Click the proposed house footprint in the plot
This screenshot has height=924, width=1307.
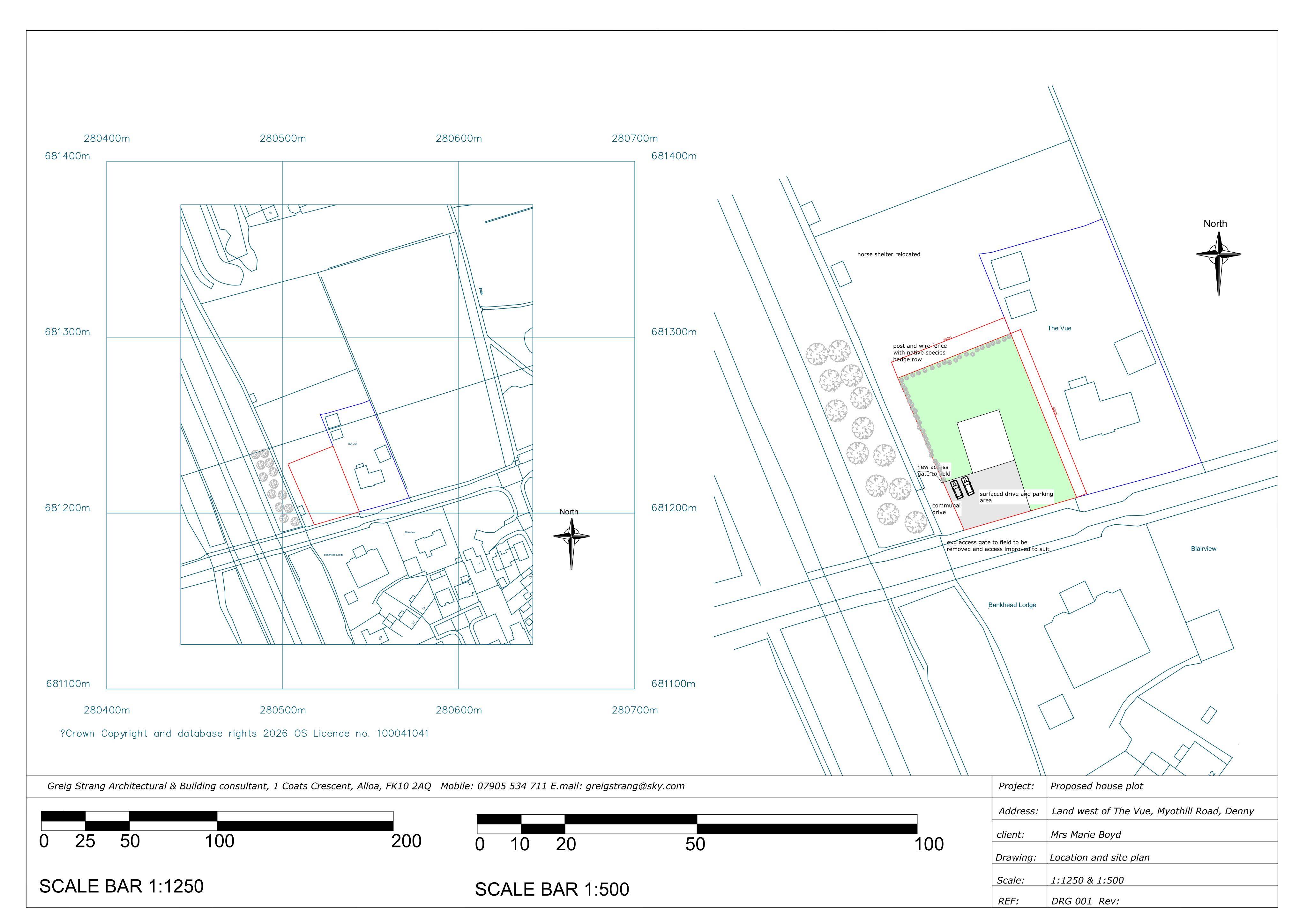[x=987, y=441]
